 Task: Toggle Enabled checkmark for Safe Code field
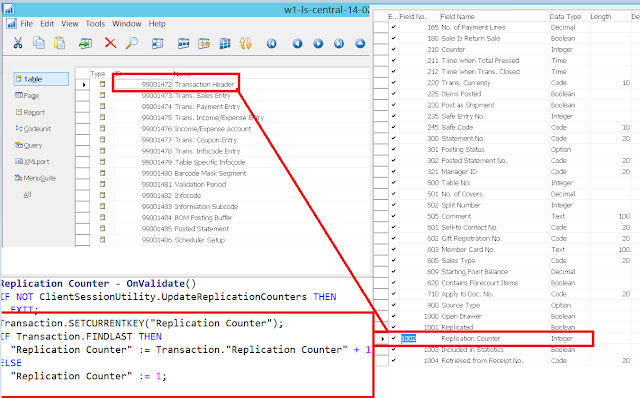click(x=393, y=127)
